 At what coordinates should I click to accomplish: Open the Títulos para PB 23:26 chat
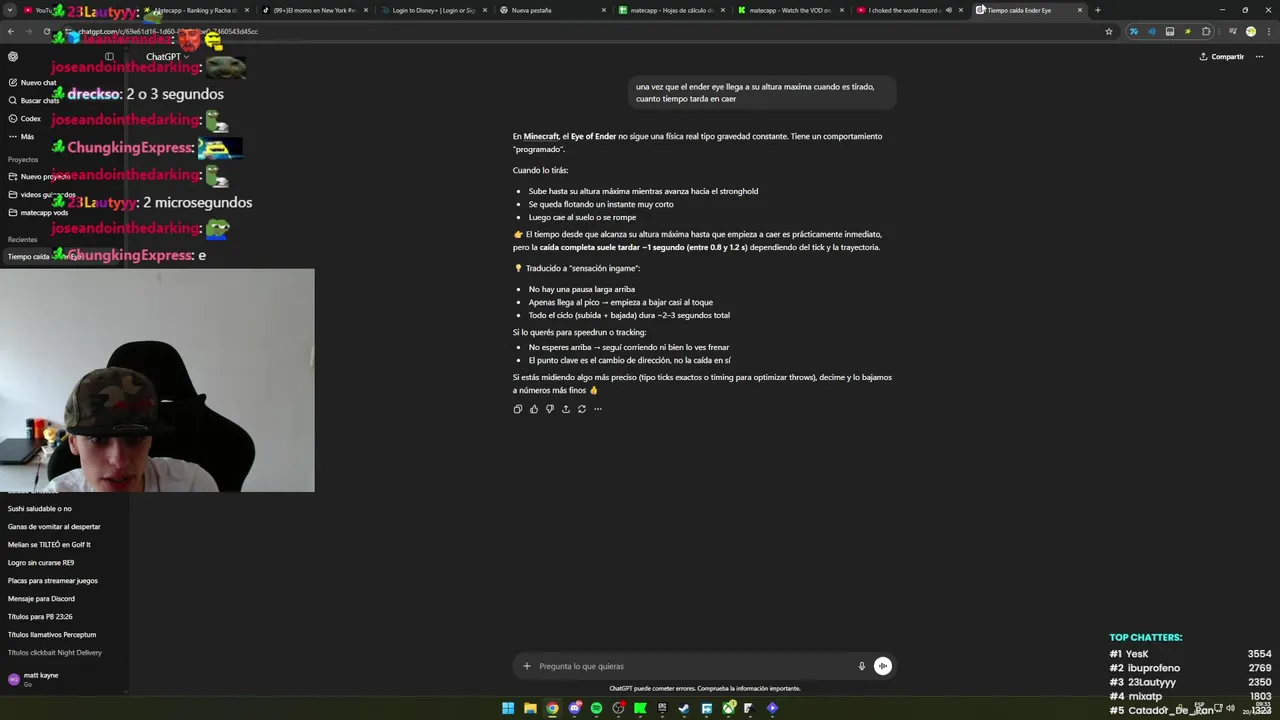tap(40, 617)
